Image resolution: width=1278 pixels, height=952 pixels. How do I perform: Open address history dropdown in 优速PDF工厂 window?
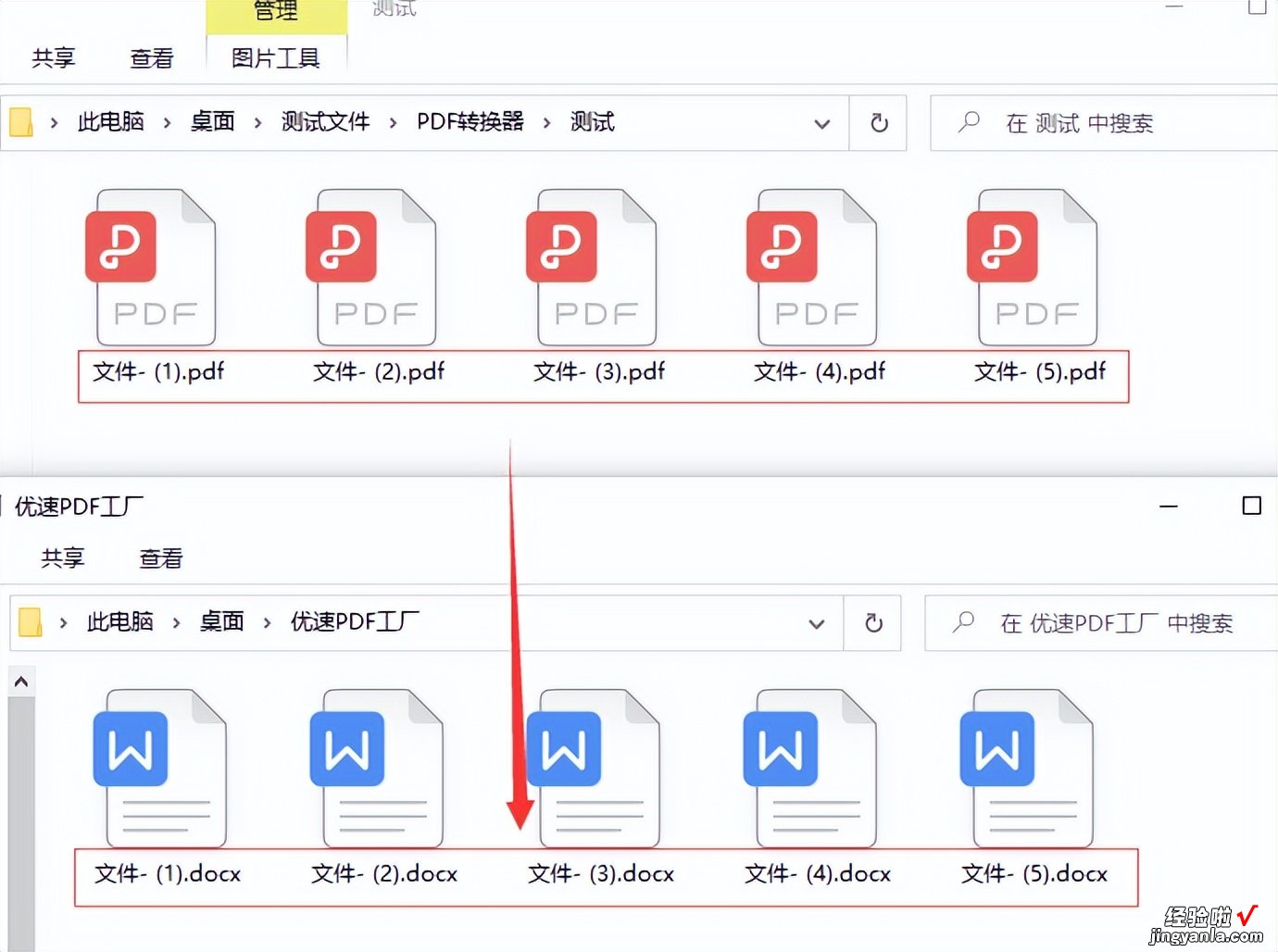tap(816, 624)
